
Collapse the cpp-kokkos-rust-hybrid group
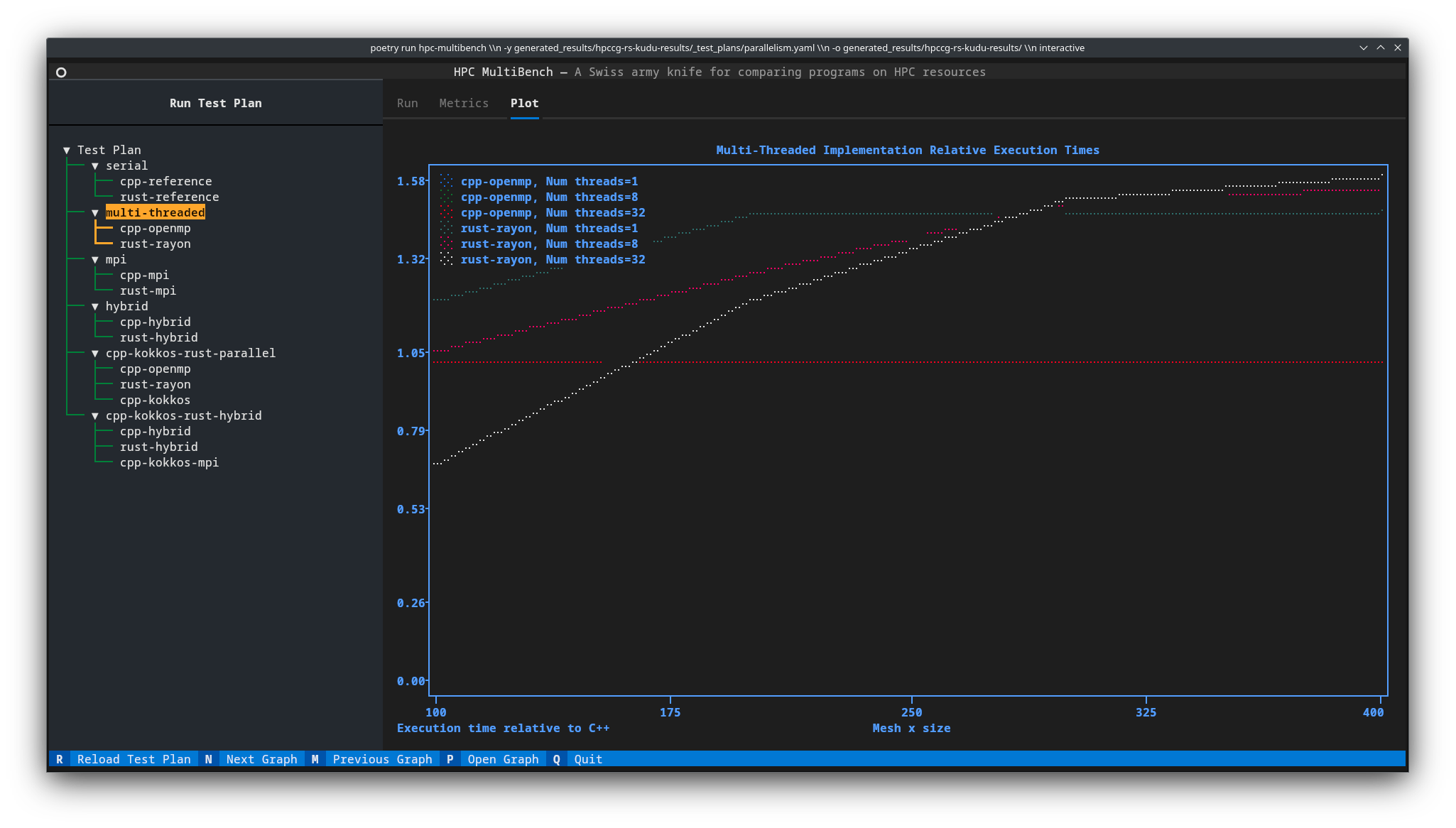coord(95,415)
